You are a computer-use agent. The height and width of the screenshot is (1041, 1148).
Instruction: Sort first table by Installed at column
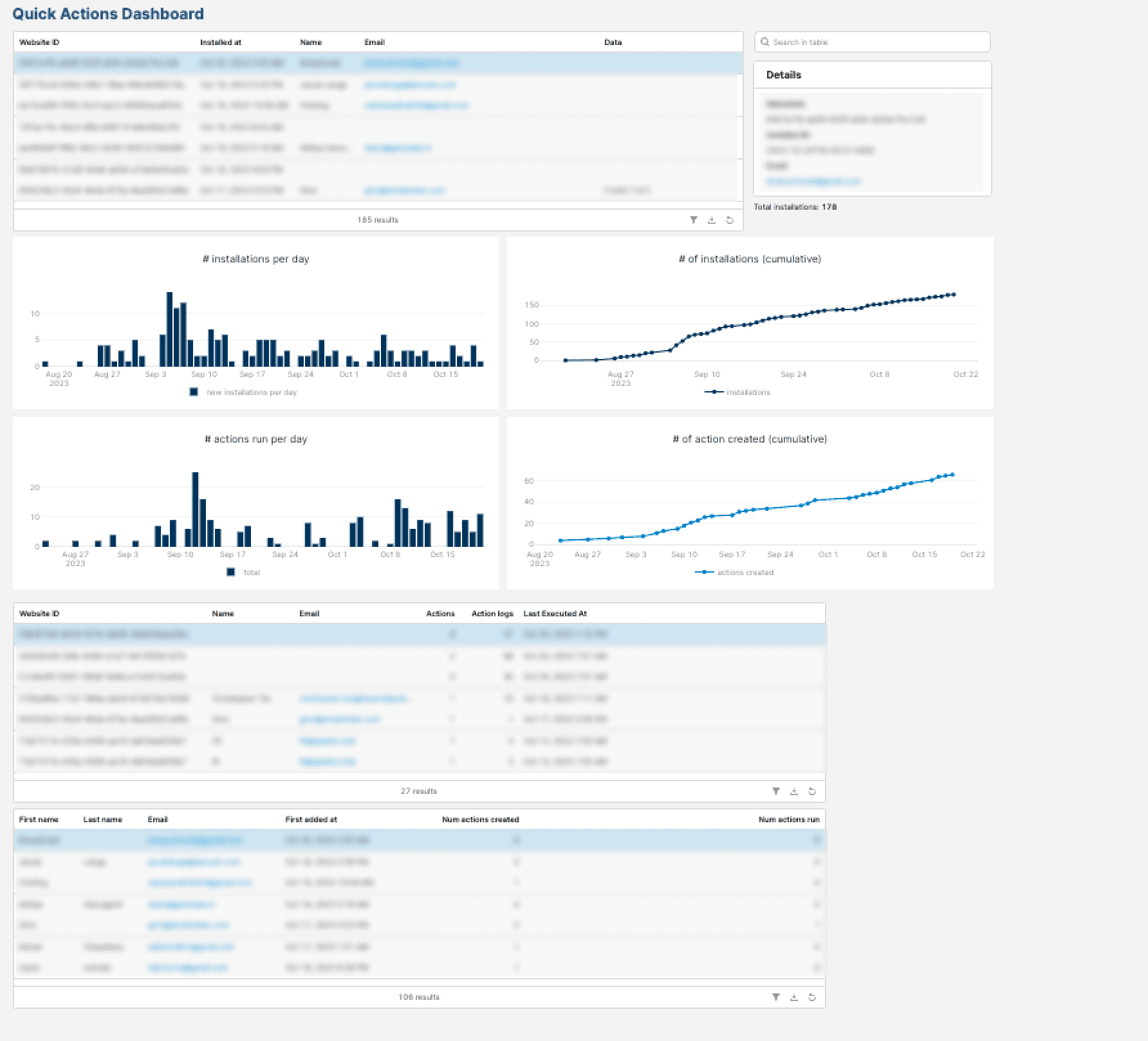[220, 42]
